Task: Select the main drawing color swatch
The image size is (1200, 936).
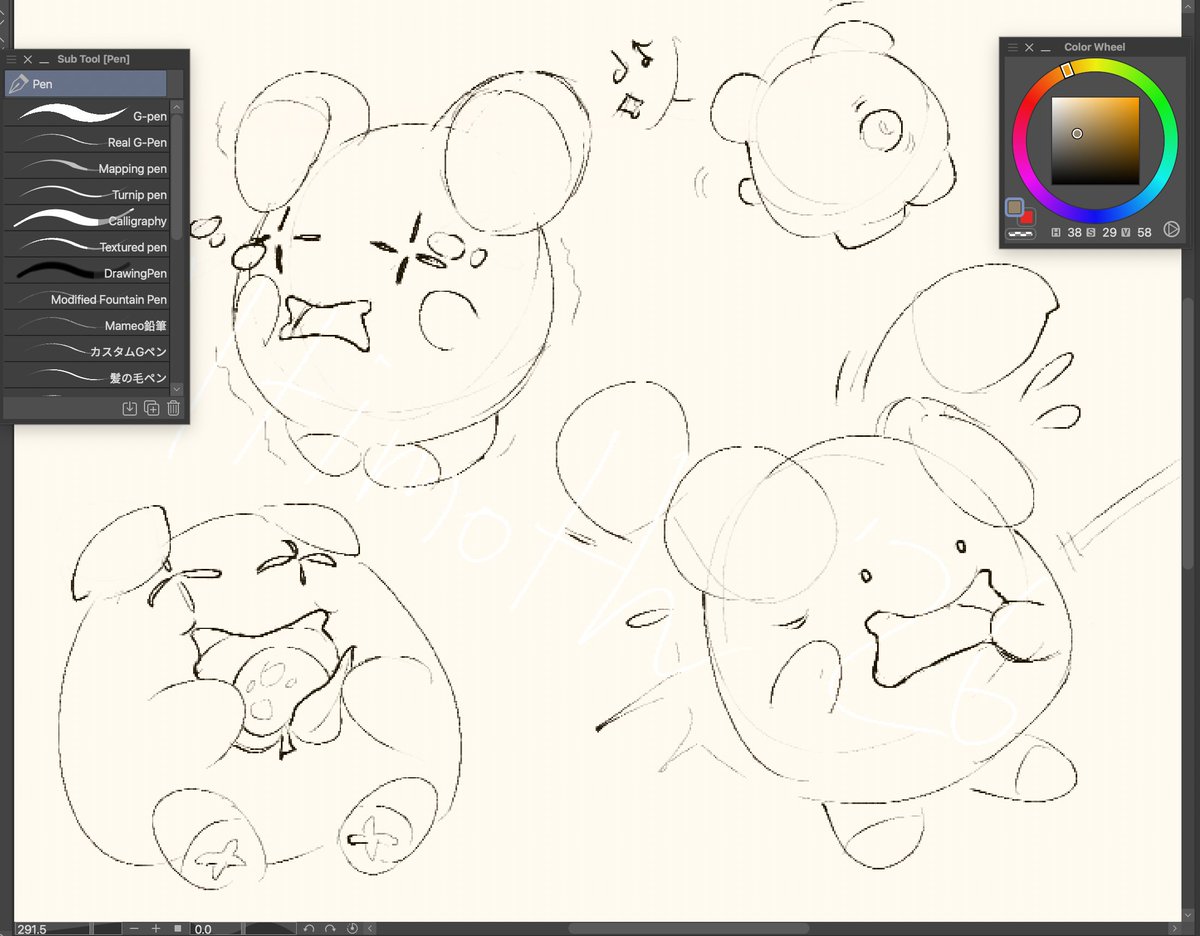Action: click(1015, 207)
